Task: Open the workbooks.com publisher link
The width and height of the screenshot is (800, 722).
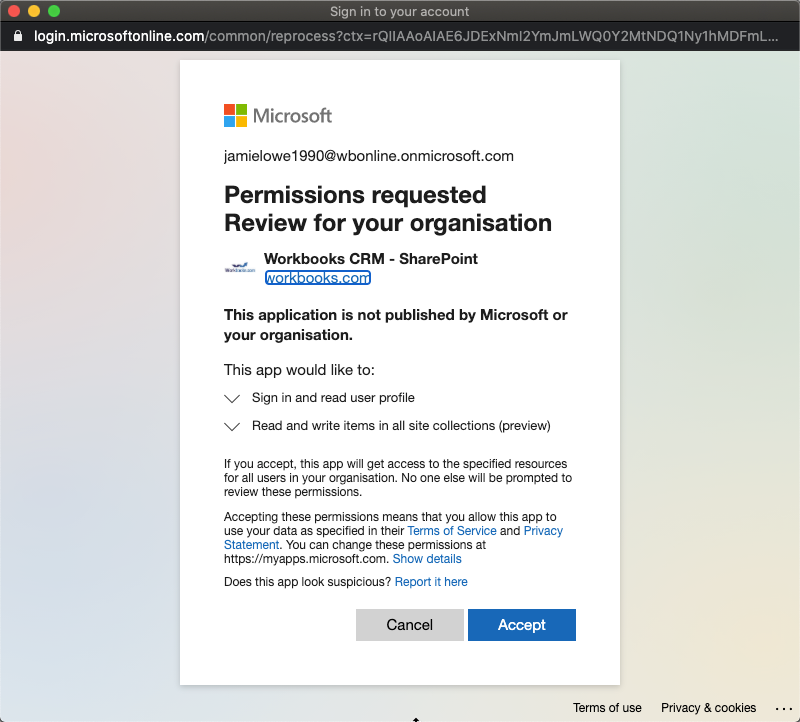Action: click(317, 278)
